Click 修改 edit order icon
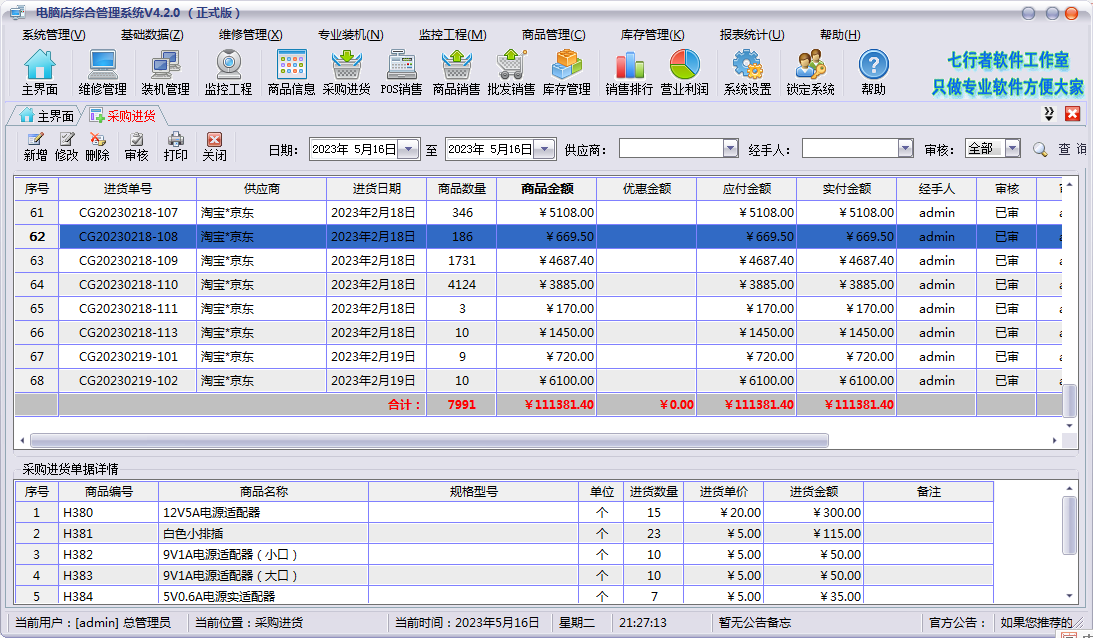The image size is (1093, 638). 66,147
